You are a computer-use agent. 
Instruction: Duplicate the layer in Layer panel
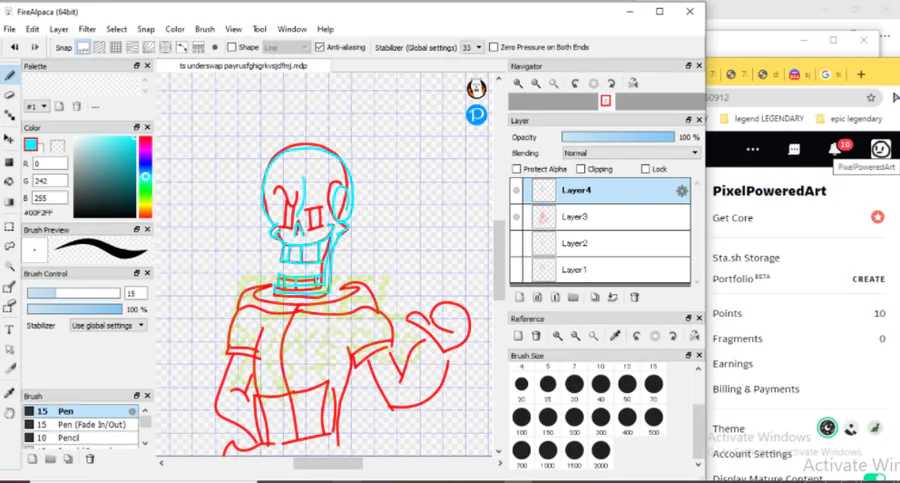[595, 297]
